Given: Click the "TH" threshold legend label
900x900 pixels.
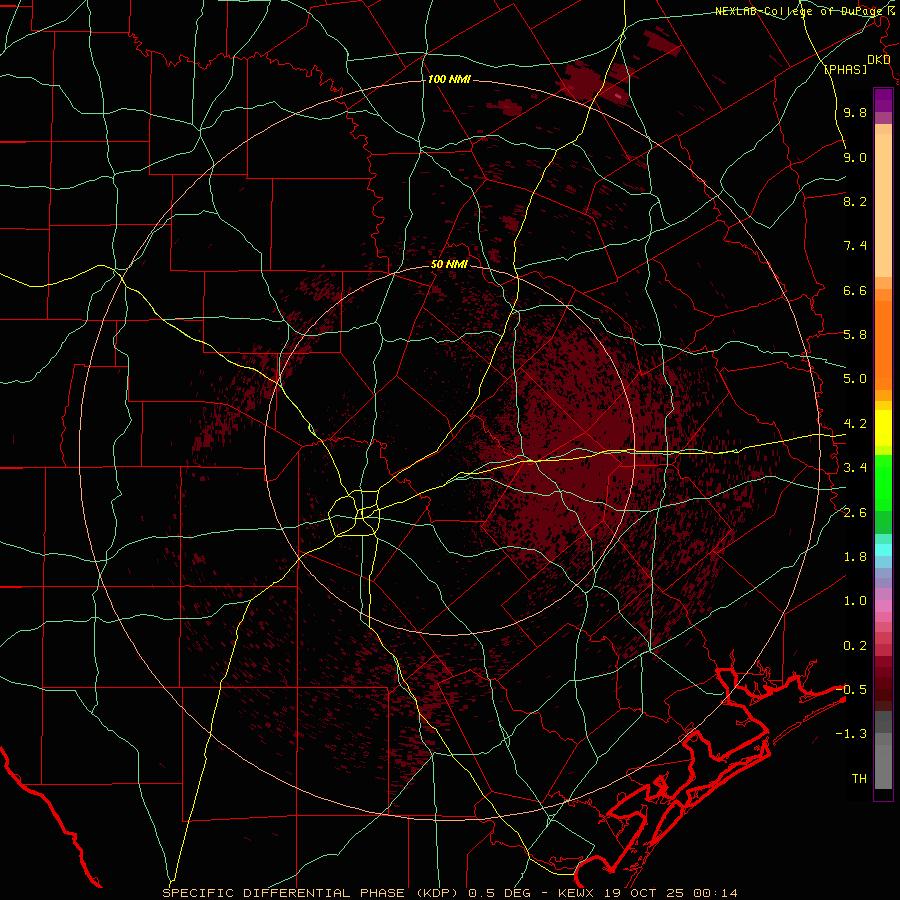Looking at the screenshot, I should [x=859, y=779].
